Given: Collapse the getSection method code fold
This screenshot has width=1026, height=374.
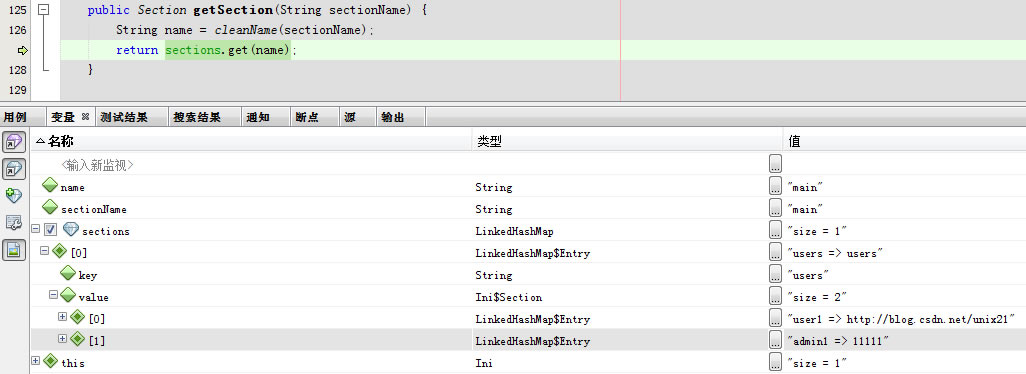Looking at the screenshot, I should (x=44, y=10).
